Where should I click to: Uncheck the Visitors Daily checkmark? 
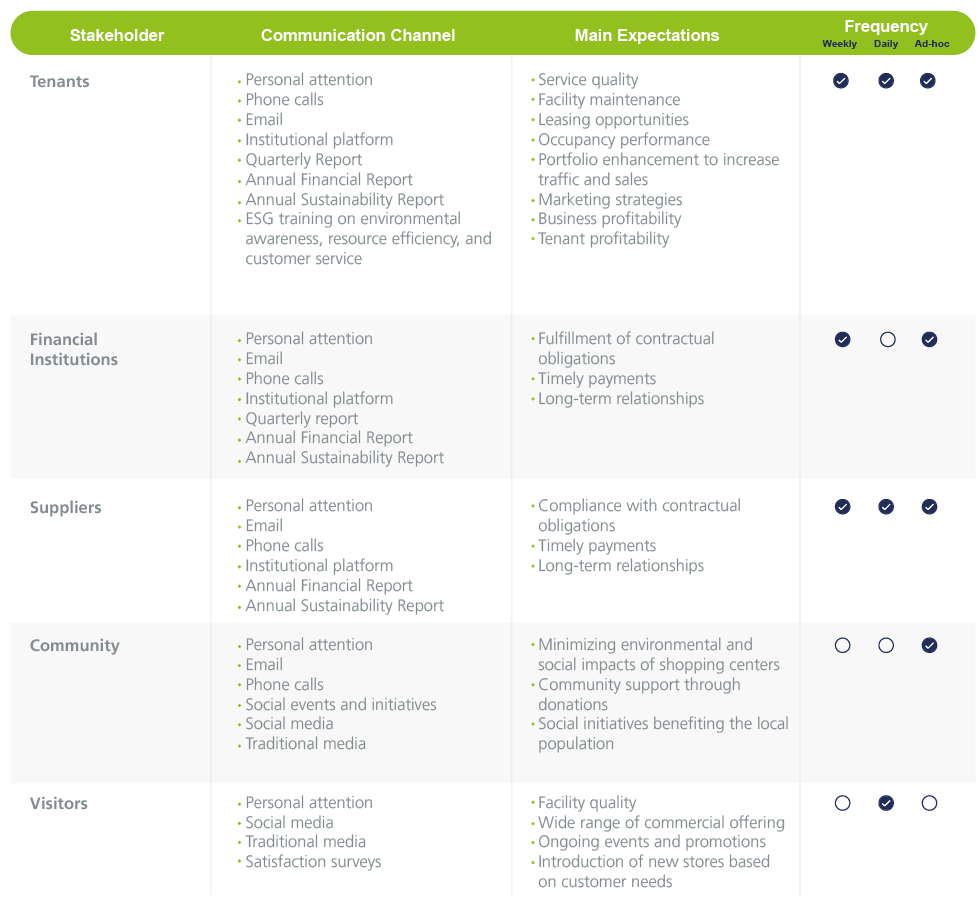pyautogui.click(x=886, y=803)
